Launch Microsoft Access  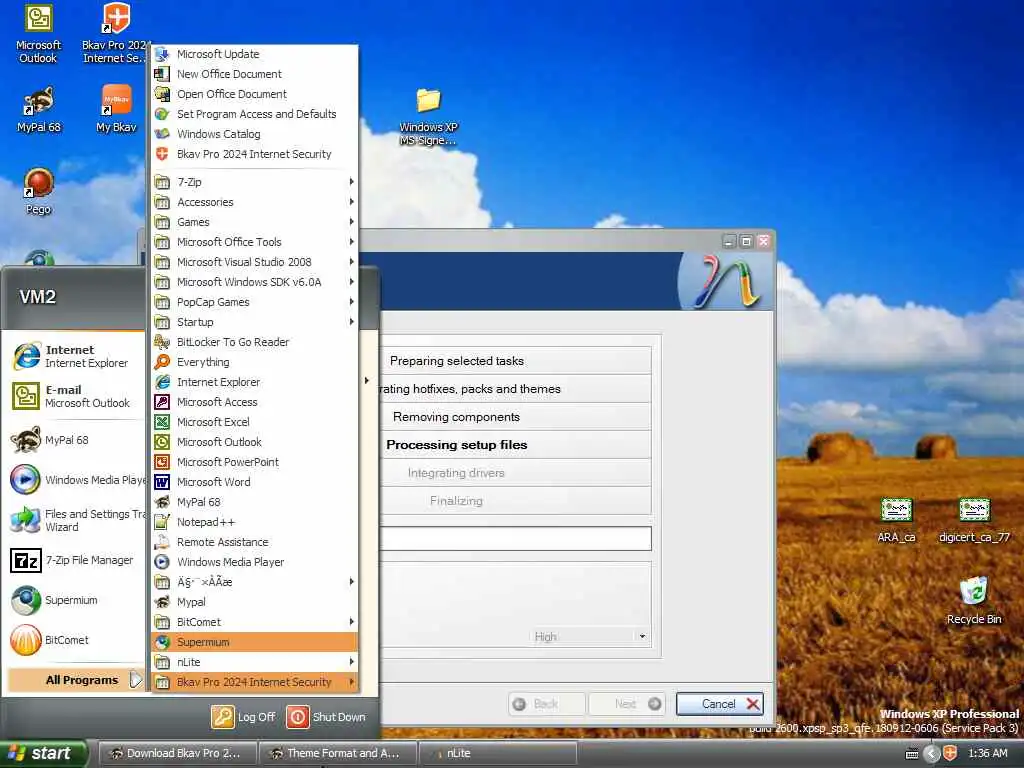coord(255,402)
